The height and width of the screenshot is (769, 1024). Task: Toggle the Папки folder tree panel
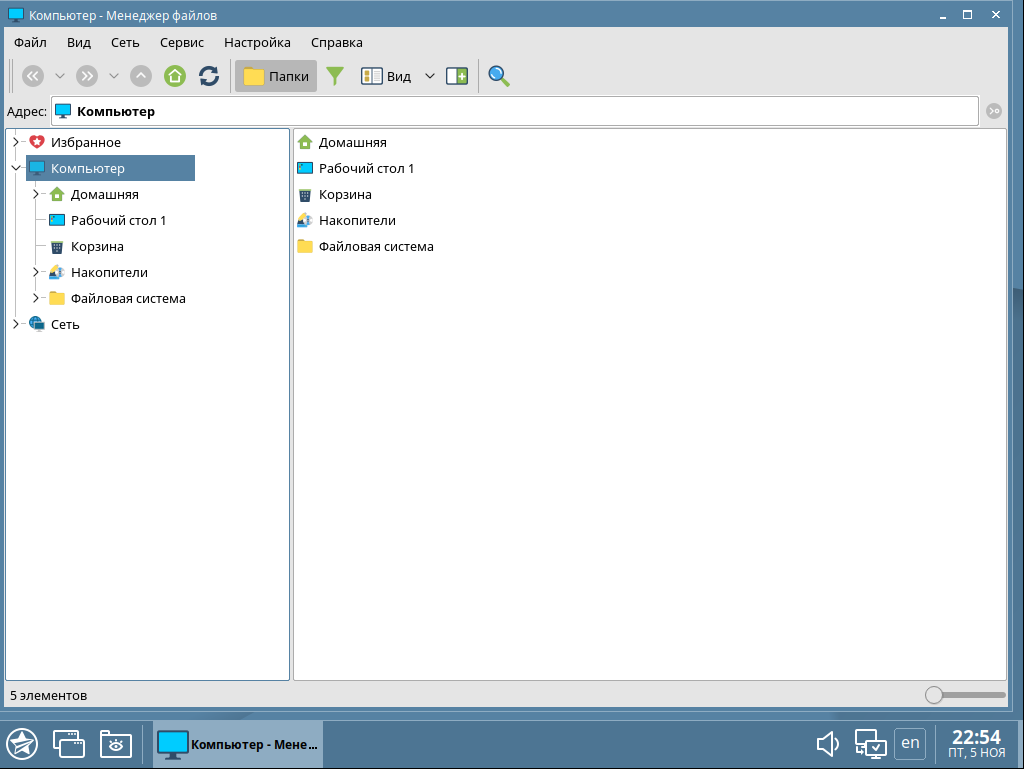coord(276,76)
